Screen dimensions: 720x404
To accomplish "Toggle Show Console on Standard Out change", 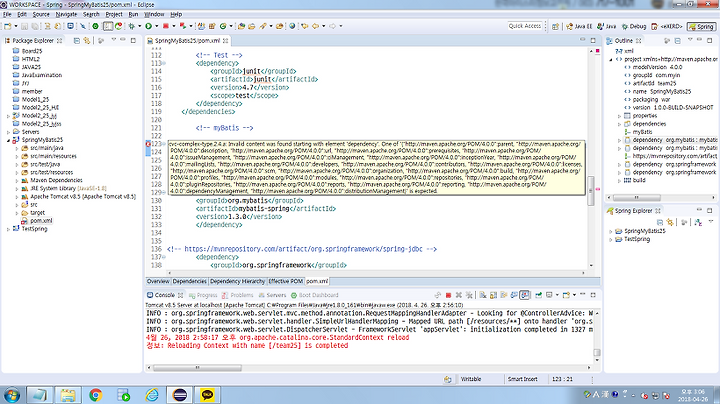I will click(514, 295).
